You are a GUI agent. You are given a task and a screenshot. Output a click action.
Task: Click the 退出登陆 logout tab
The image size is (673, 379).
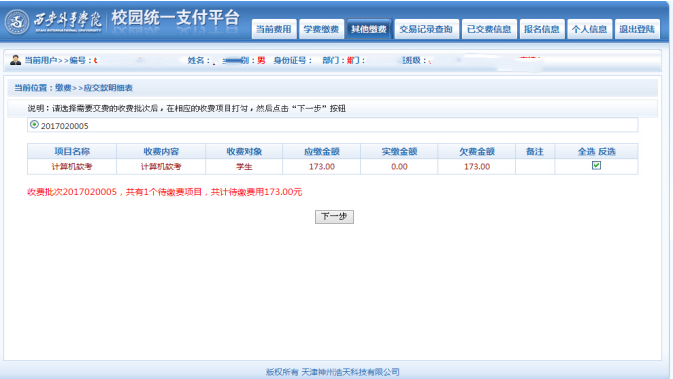pyautogui.click(x=637, y=29)
